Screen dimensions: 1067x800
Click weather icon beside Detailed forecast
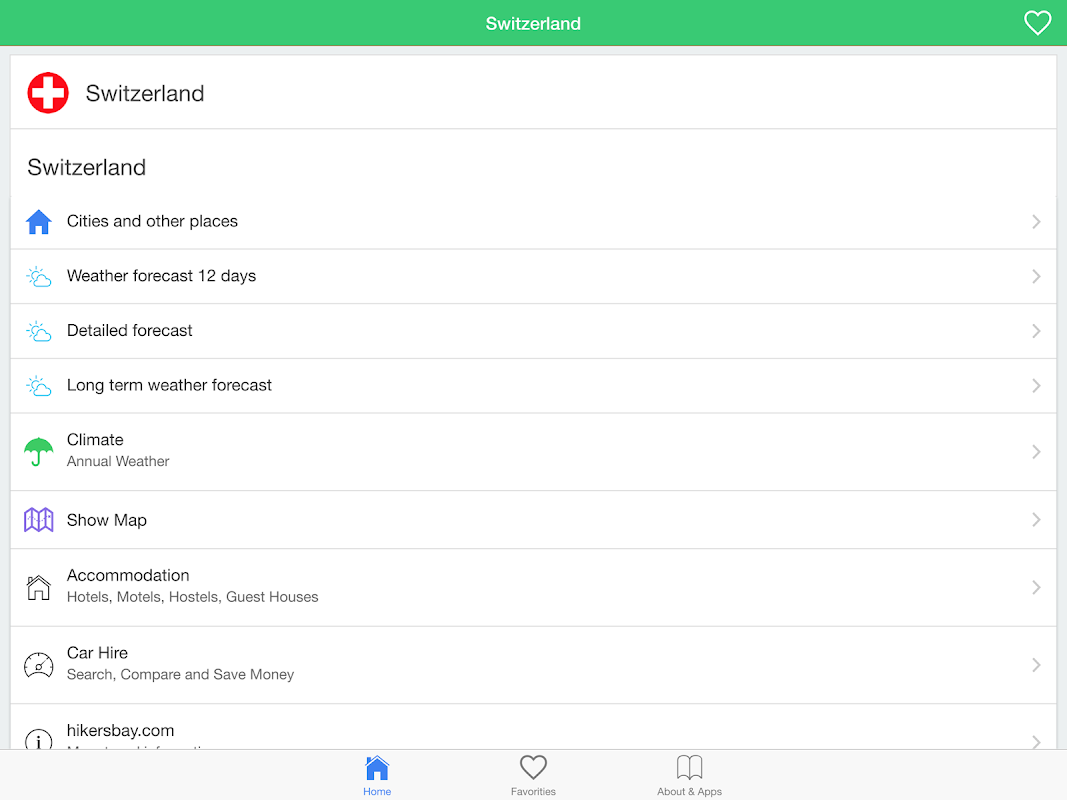tap(39, 331)
